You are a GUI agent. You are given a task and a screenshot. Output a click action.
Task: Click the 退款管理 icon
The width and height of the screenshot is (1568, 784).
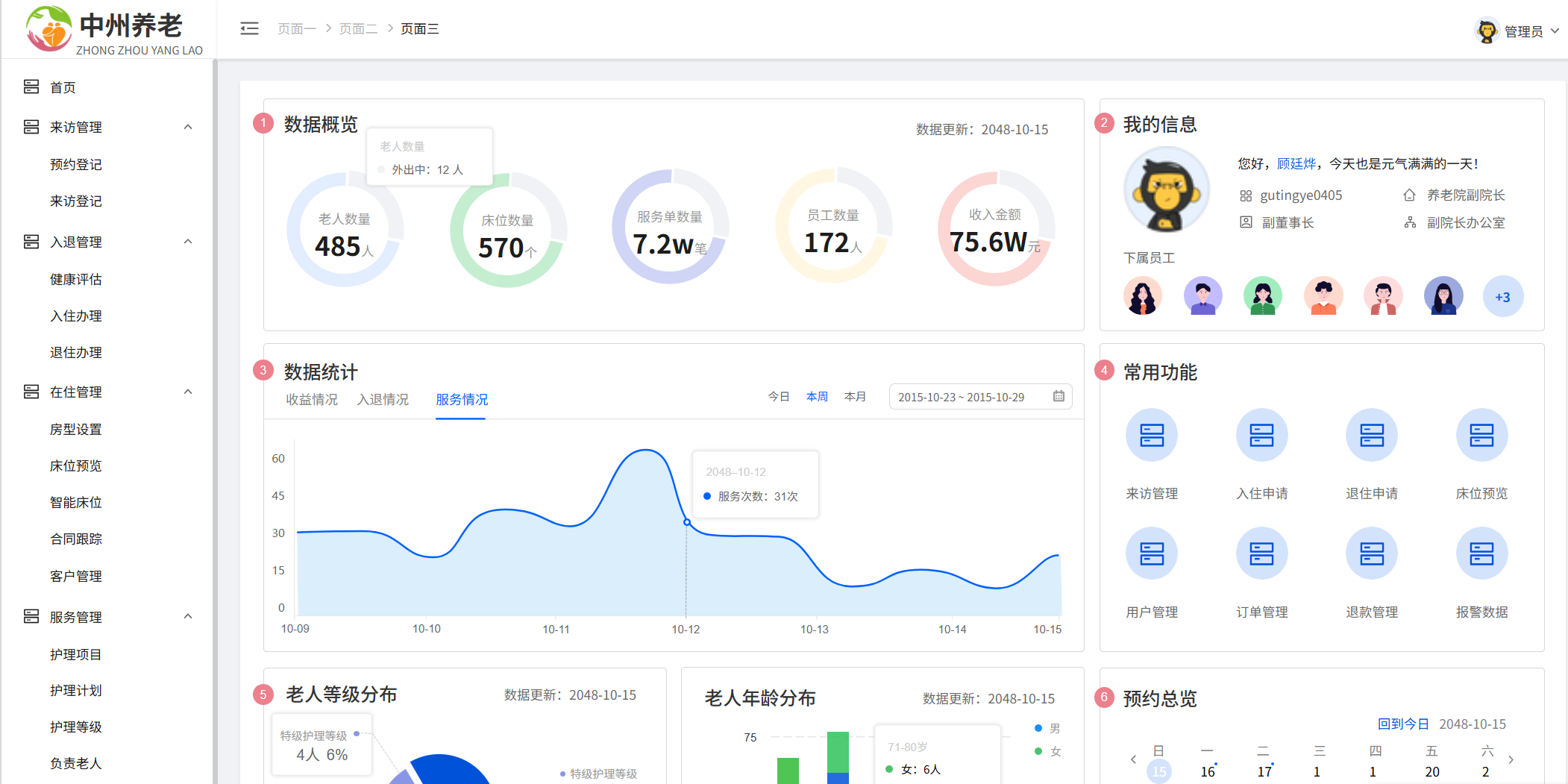1372,553
